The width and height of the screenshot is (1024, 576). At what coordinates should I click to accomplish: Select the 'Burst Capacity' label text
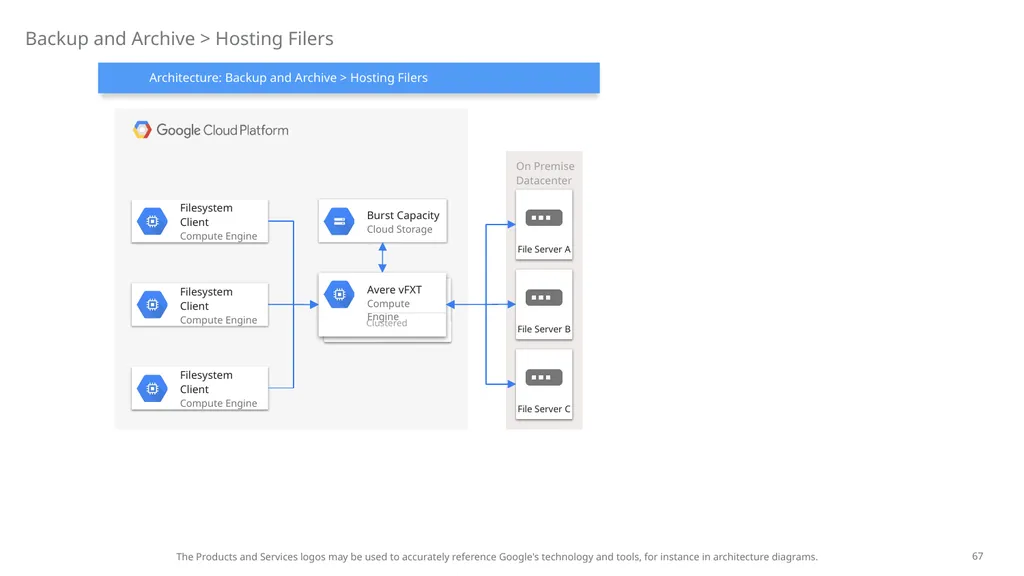(403, 215)
